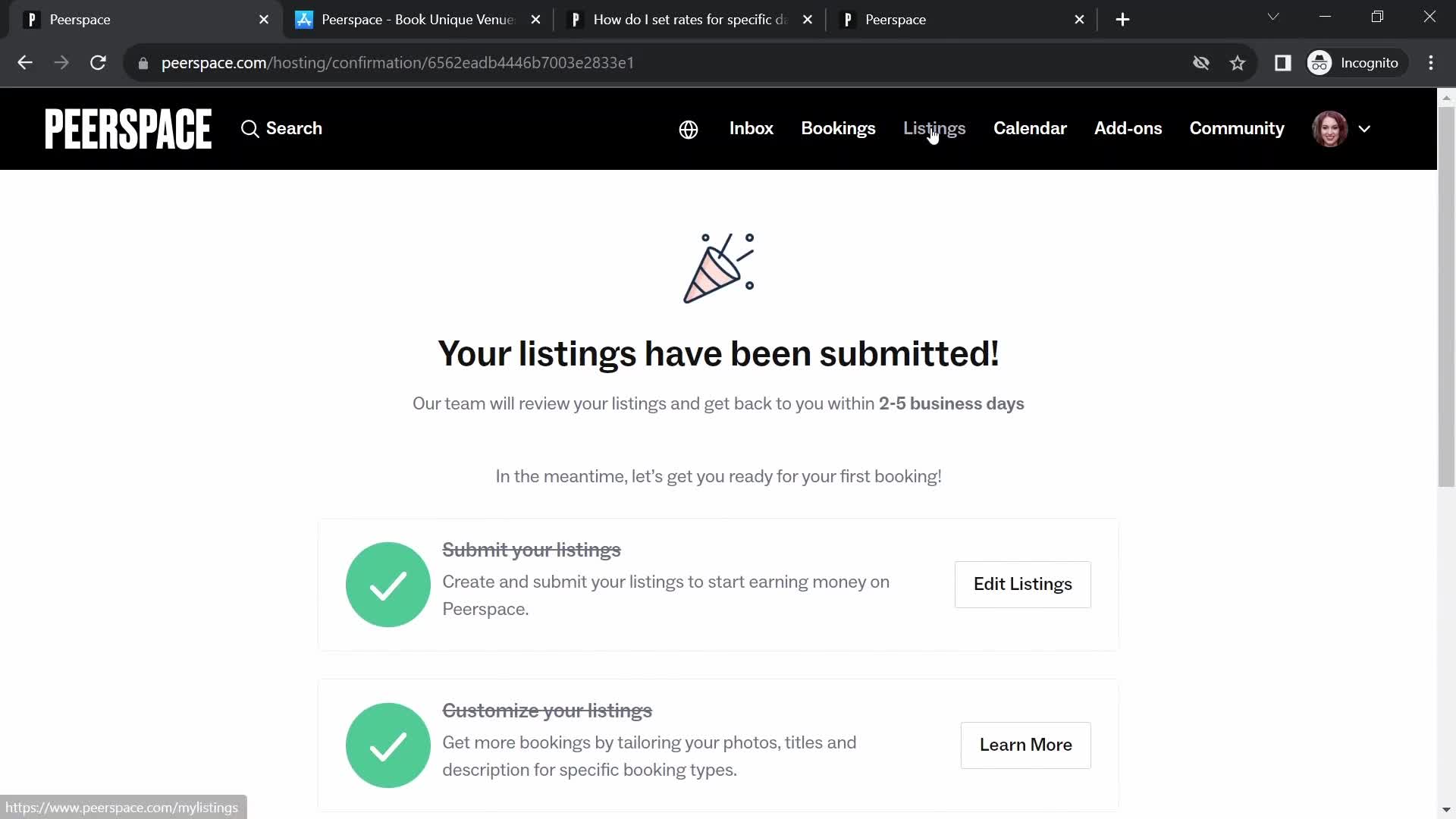Enable listing submission confirmation toggle
Image resolution: width=1456 pixels, height=819 pixels.
tap(388, 584)
